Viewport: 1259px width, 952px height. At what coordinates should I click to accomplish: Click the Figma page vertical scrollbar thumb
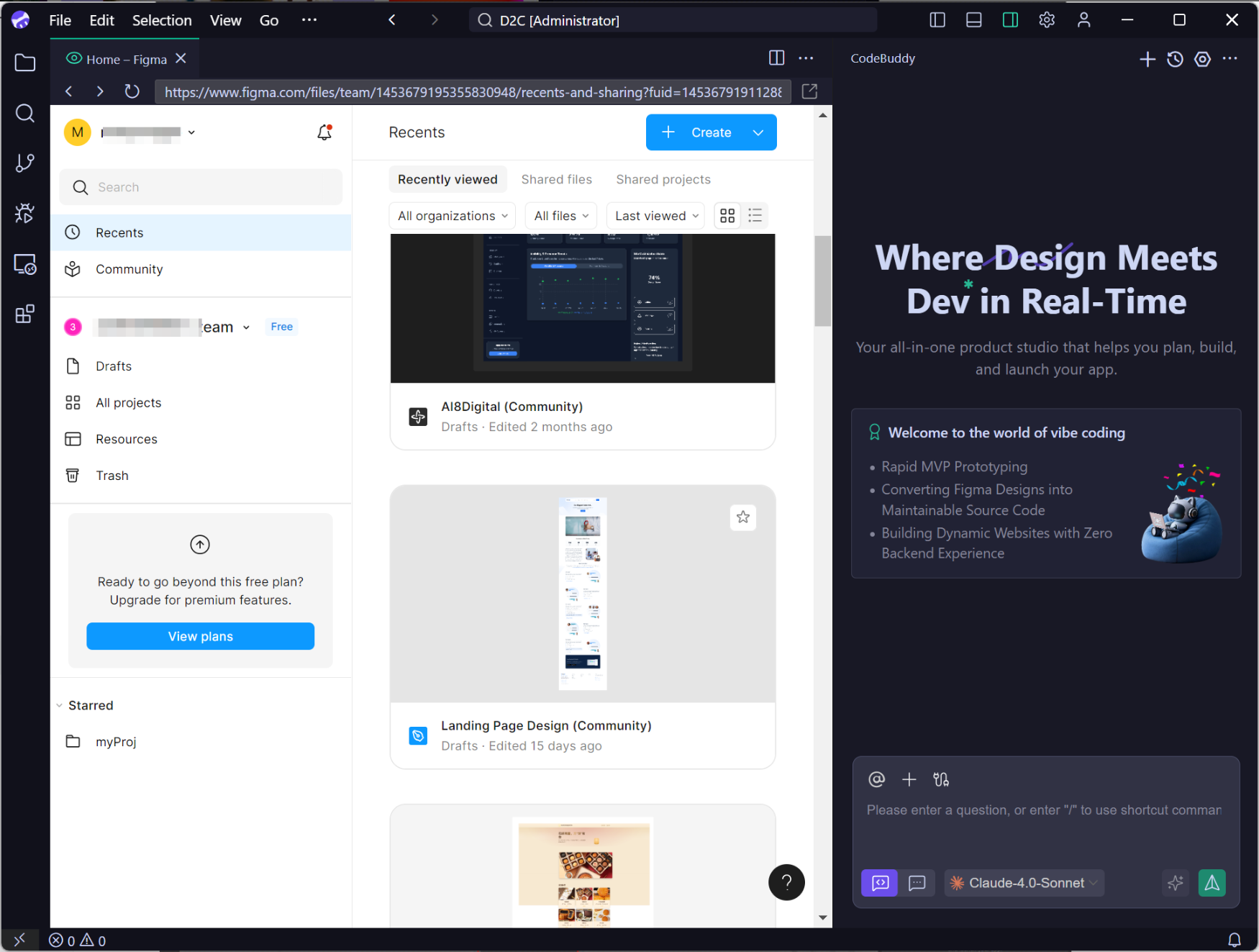pyautogui.click(x=822, y=281)
